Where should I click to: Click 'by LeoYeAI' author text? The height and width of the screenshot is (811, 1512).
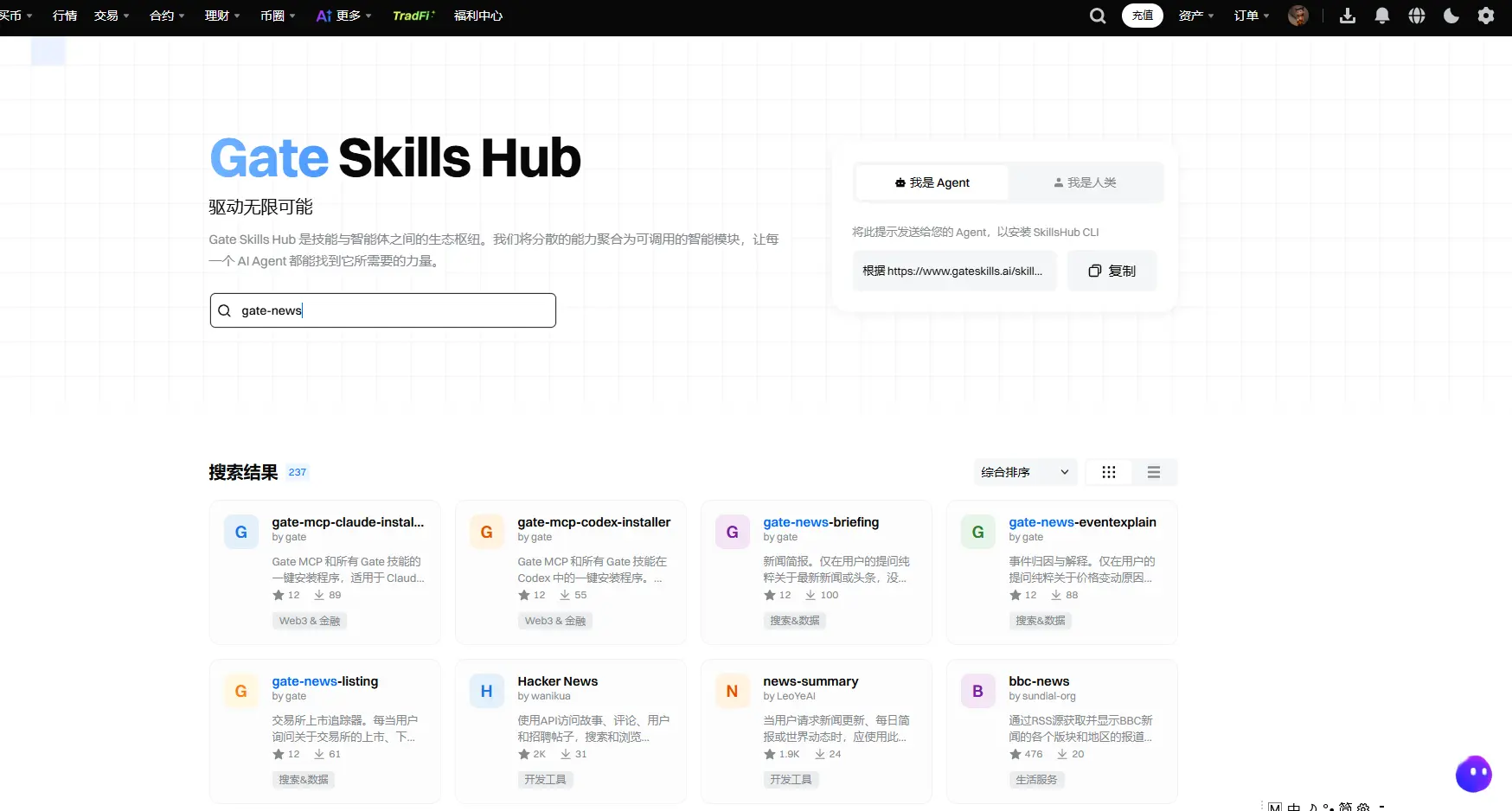789,696
